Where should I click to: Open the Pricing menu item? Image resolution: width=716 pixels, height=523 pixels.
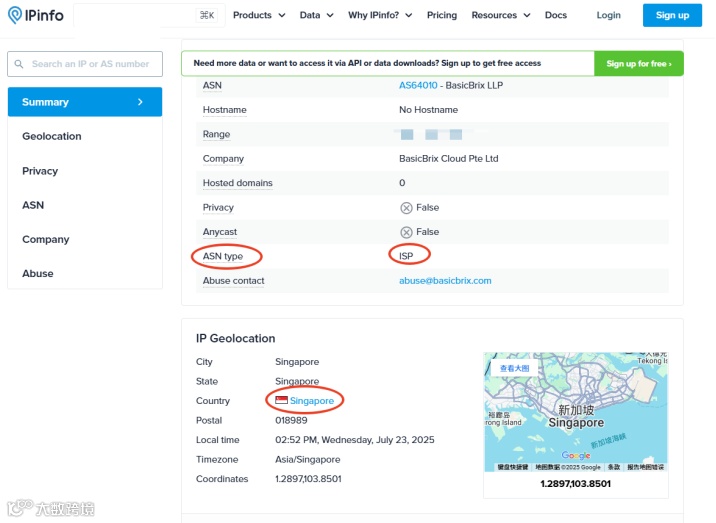point(442,15)
